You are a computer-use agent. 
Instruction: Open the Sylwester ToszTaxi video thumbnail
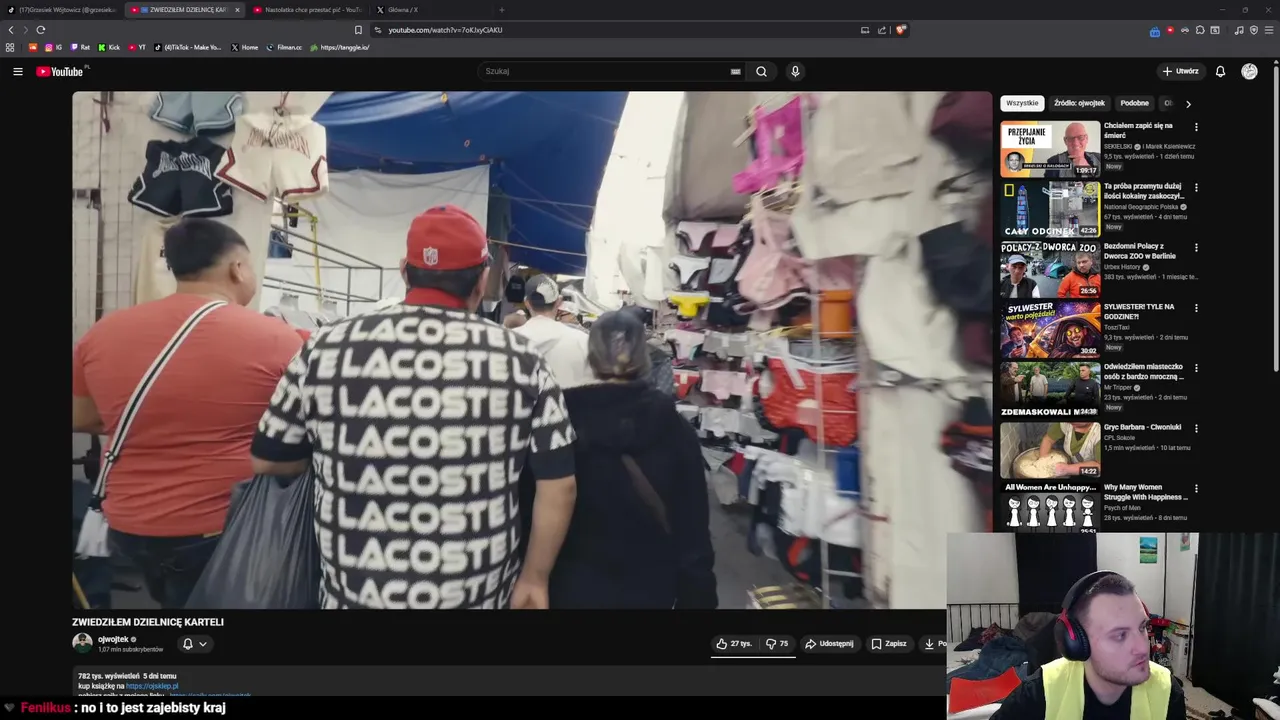point(1050,330)
